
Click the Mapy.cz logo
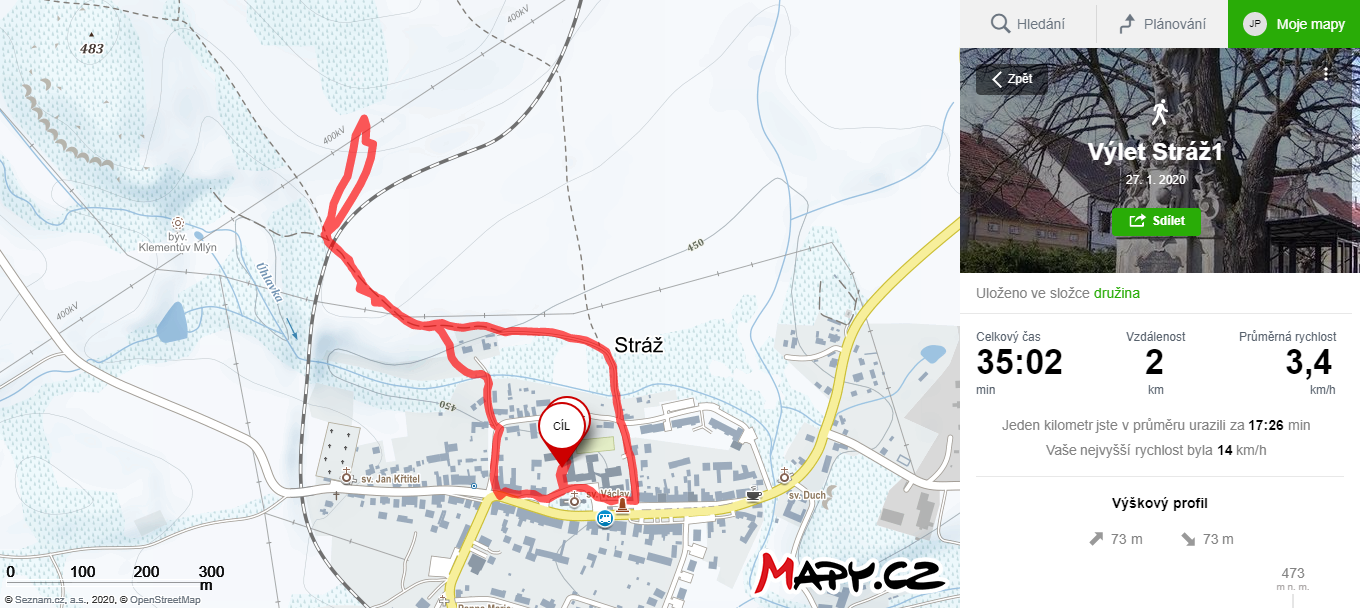(850, 573)
